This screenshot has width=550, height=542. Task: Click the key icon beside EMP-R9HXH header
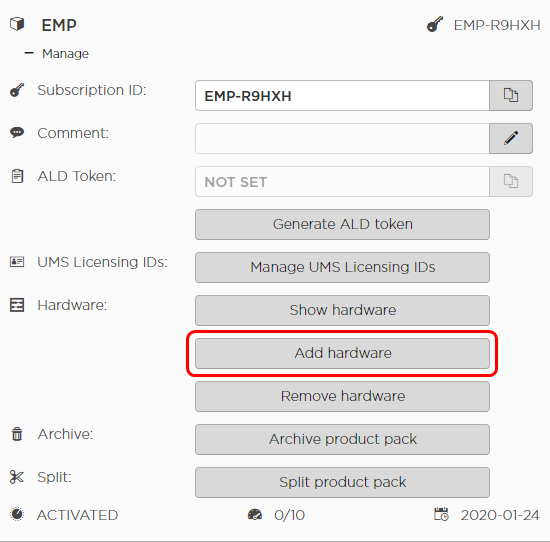pyautogui.click(x=435, y=25)
